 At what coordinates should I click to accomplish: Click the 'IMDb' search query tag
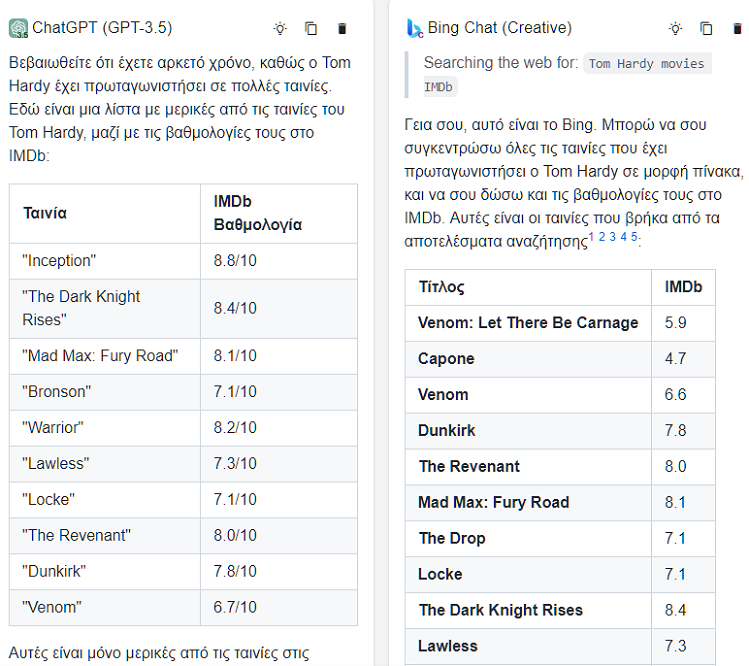[x=439, y=87]
